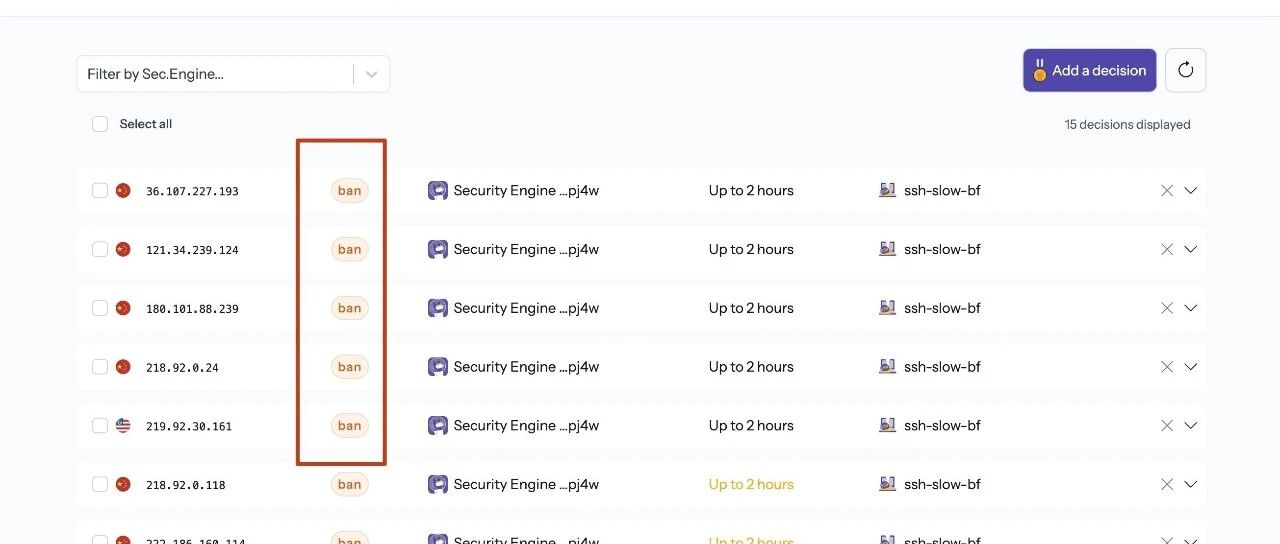
Task: Click the US flag beside 219.92.30.161
Action: (123, 425)
